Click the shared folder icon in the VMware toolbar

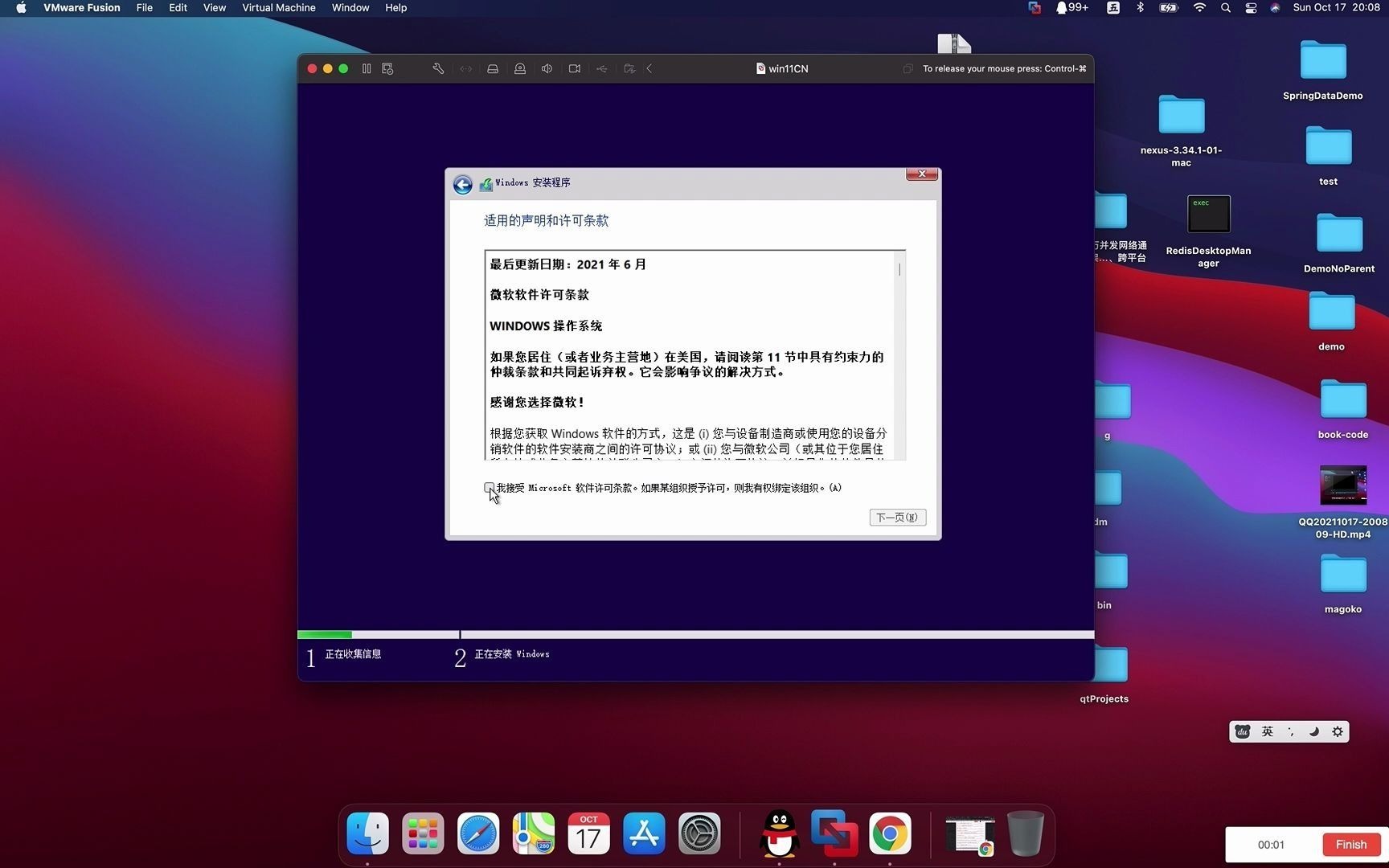(629, 69)
